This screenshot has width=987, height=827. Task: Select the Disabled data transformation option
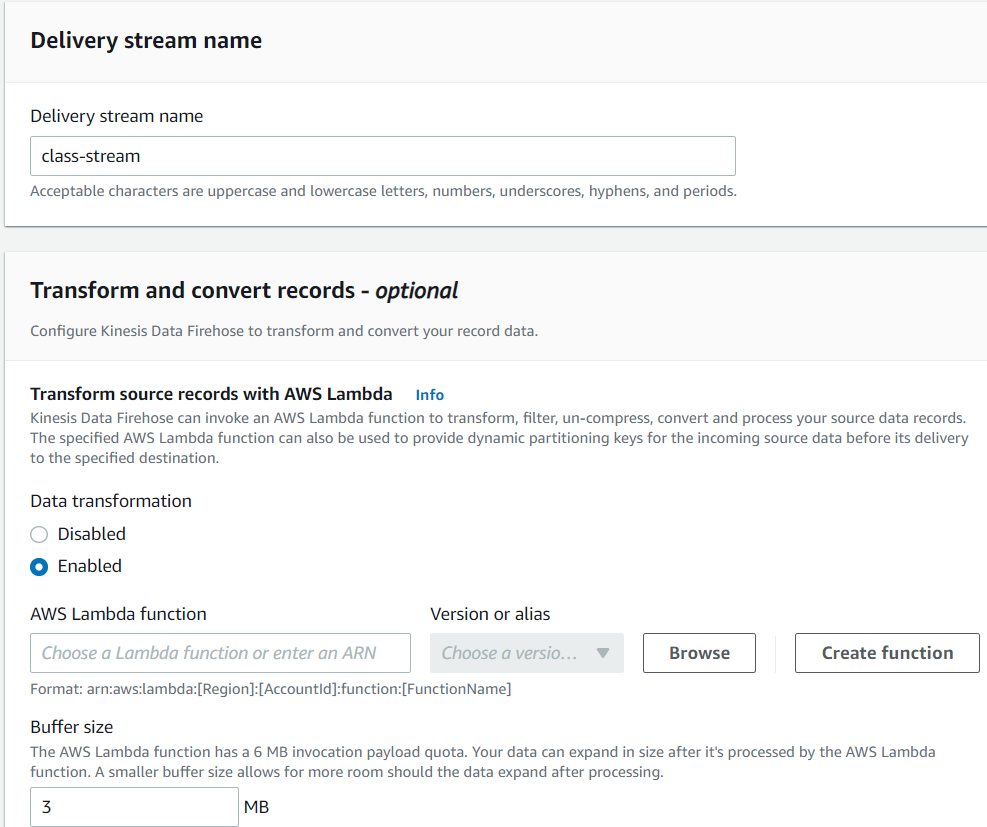[x=39, y=534]
